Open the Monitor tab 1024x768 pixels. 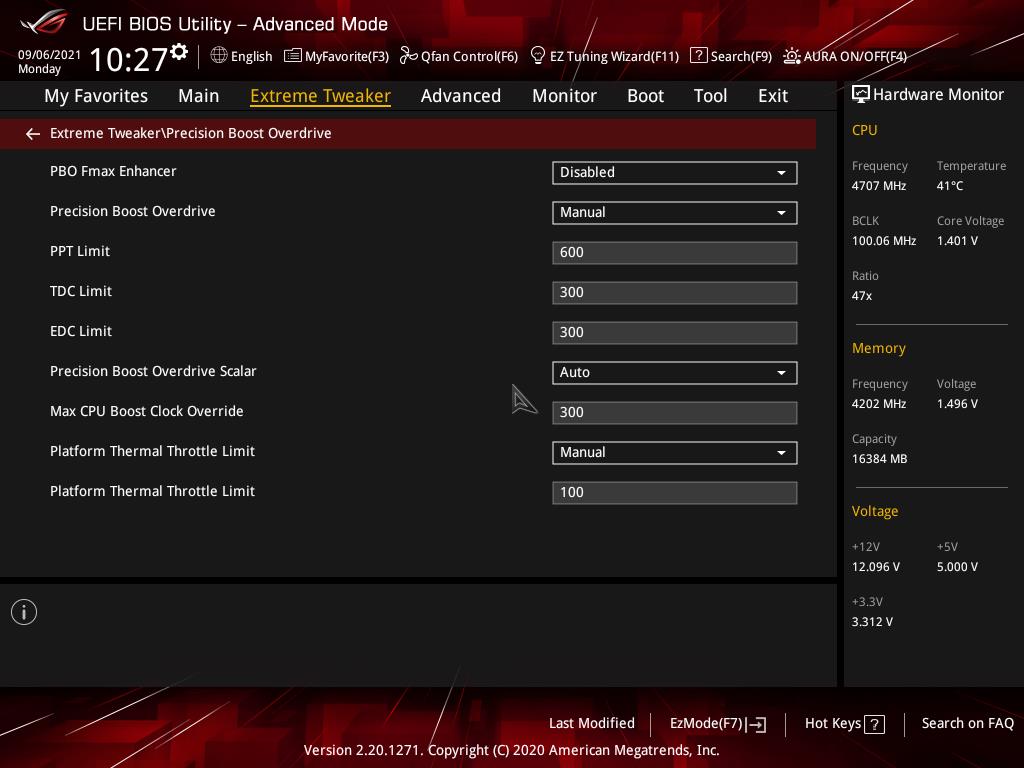[564, 96]
